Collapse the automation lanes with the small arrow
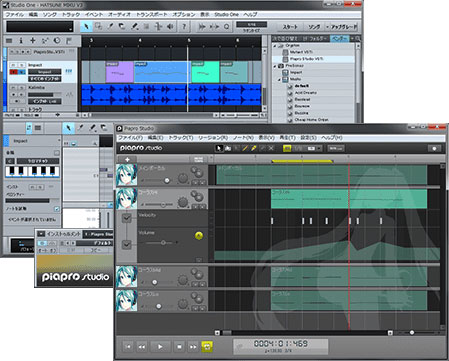The image size is (449, 361). point(199,259)
